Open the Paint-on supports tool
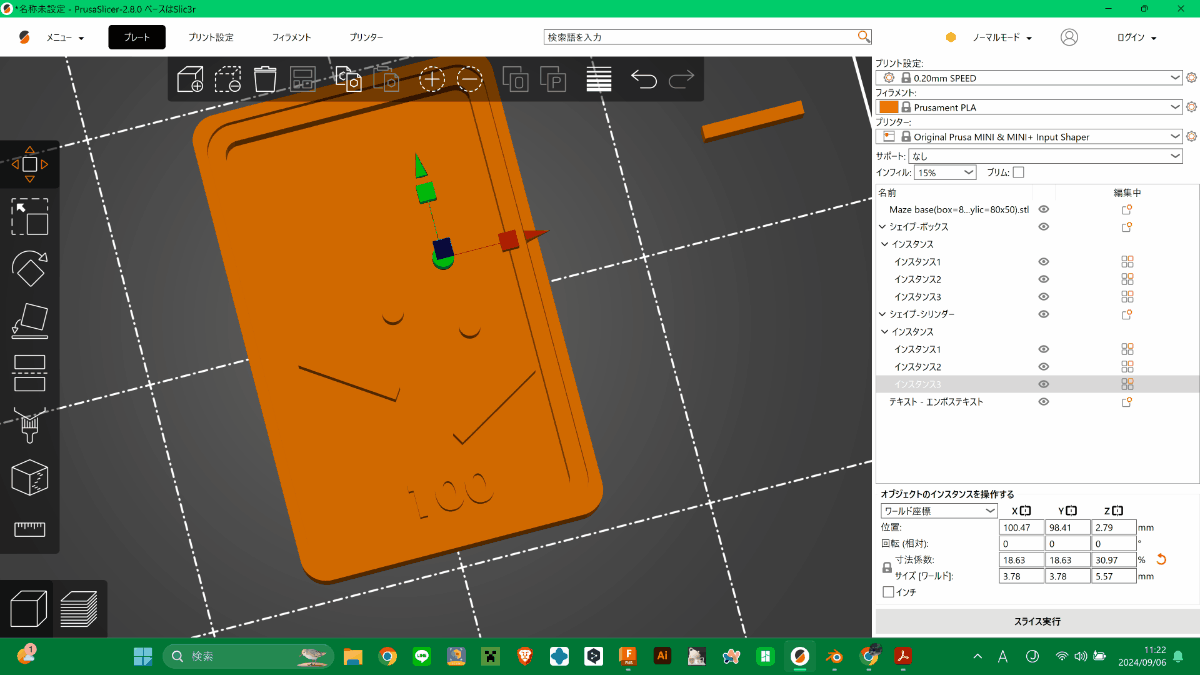Image resolution: width=1200 pixels, height=675 pixels. (x=29, y=425)
